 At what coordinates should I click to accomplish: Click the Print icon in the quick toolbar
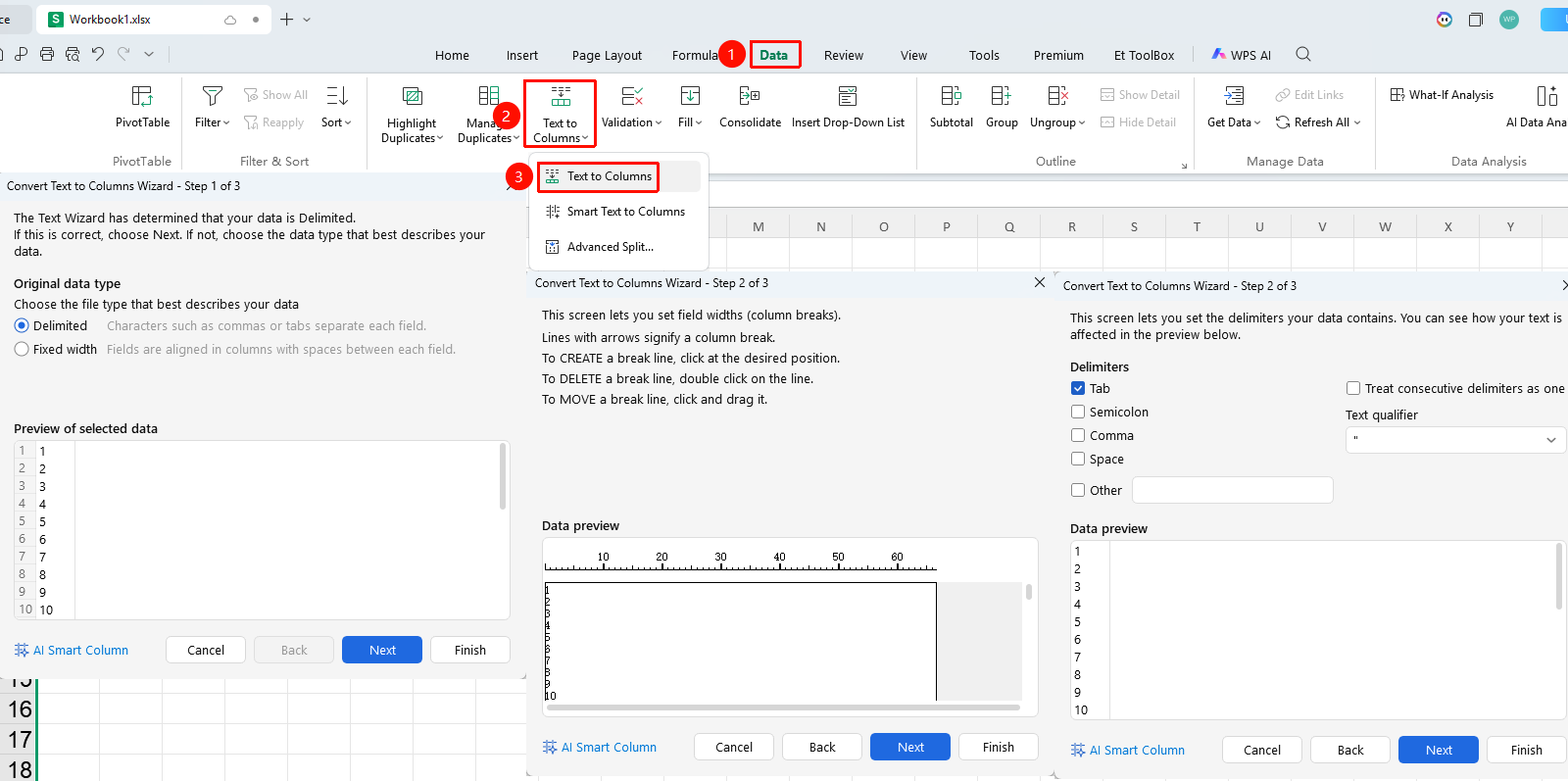pos(47,55)
